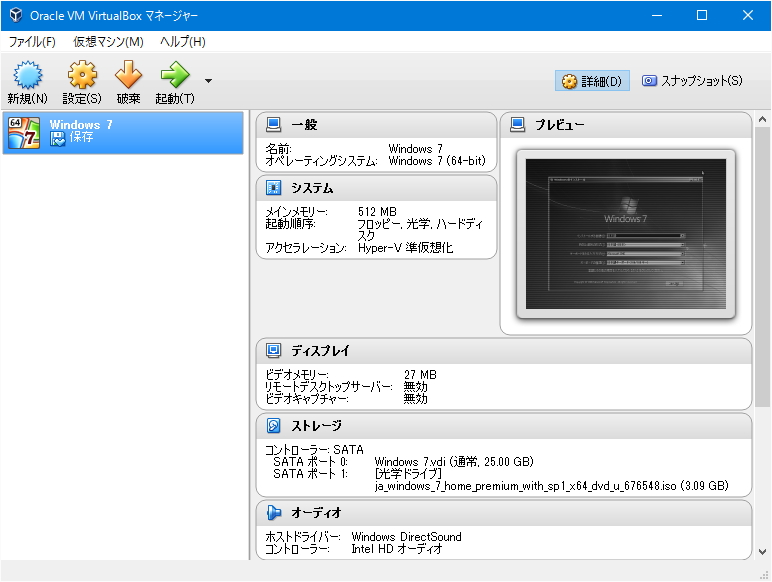772x582 pixels.
Task: Click the VirtualBox title bar logo
Action: [x=16, y=15]
